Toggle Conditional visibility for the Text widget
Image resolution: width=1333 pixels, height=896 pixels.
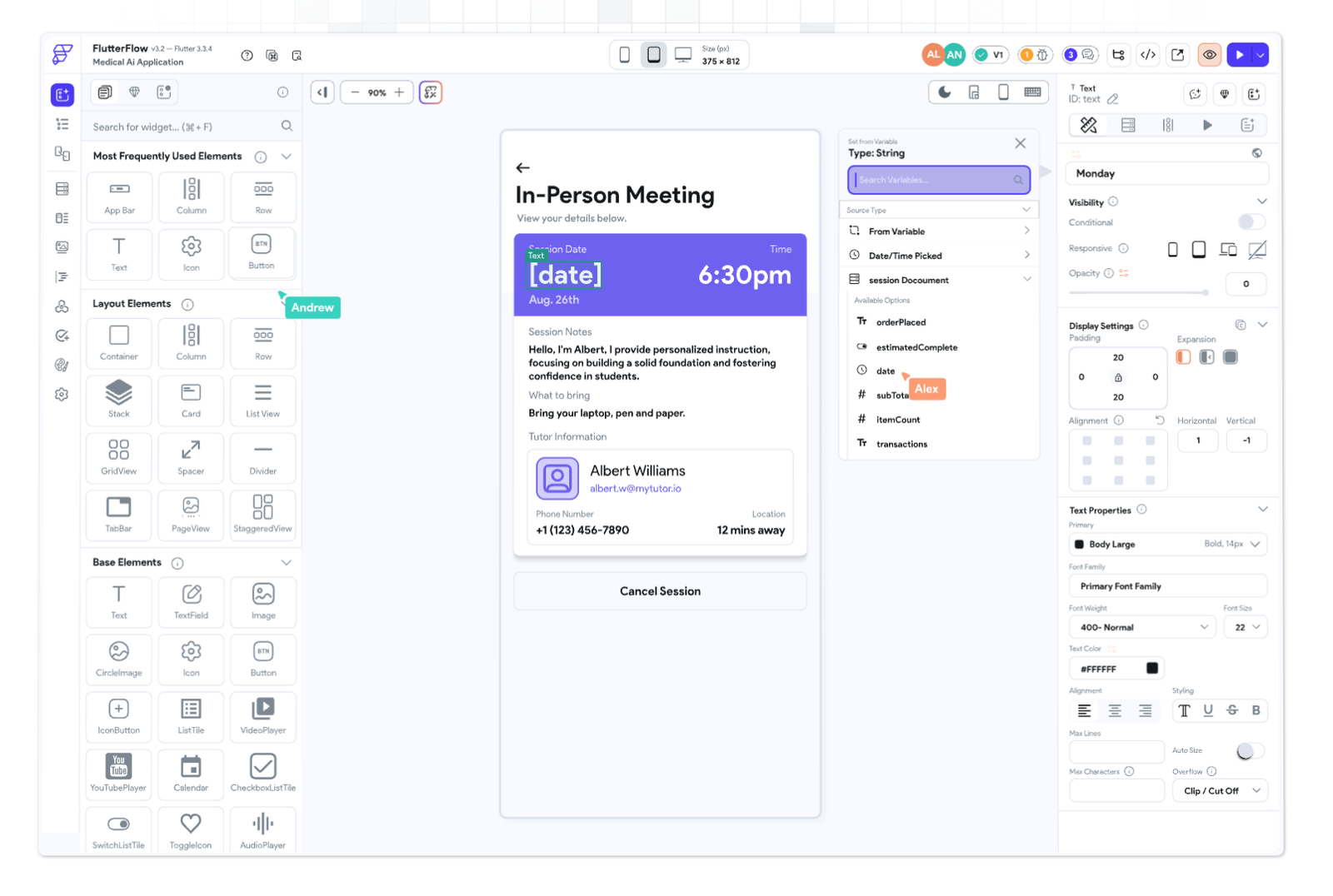tap(1250, 222)
